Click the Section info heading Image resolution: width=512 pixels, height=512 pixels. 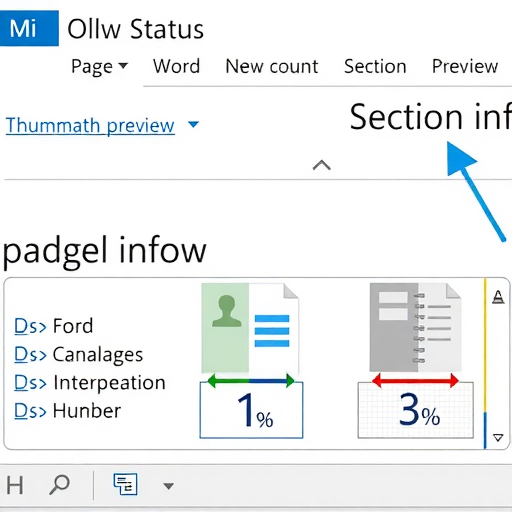tap(430, 117)
